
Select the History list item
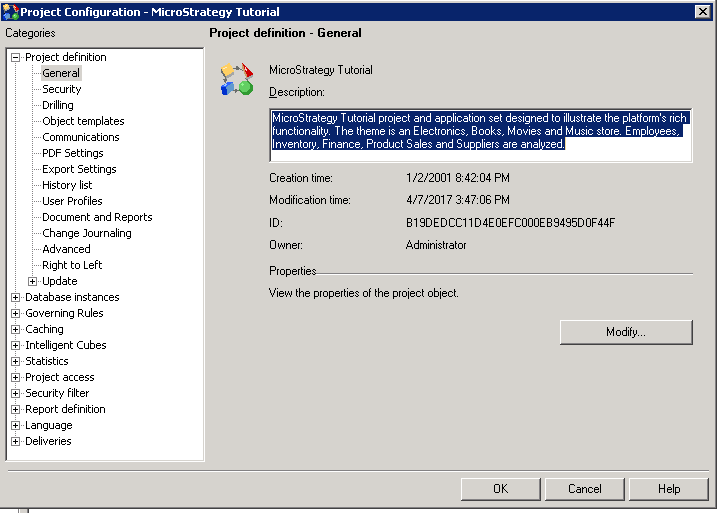click(x=67, y=186)
